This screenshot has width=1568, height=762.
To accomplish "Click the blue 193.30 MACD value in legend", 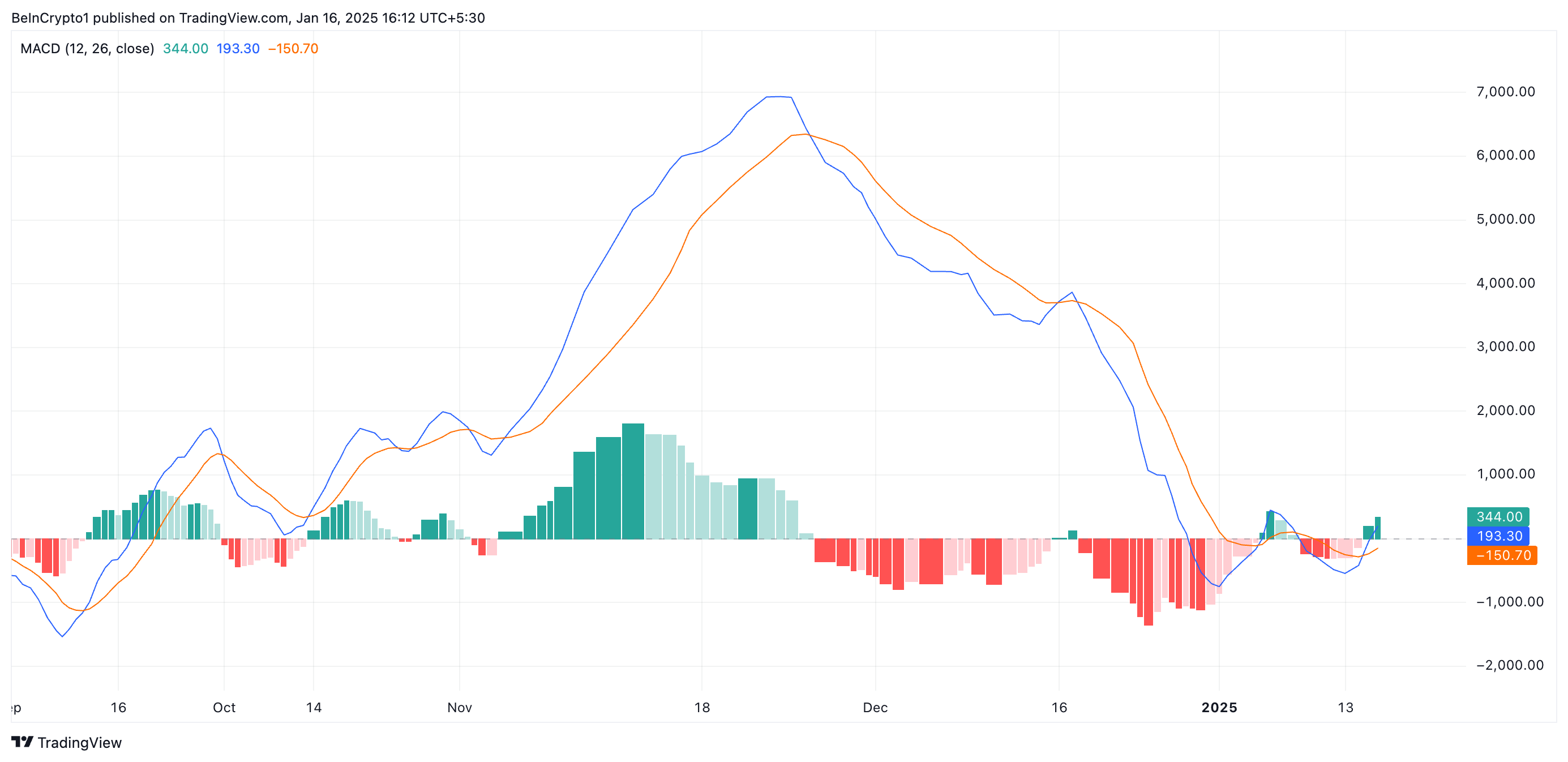I will [237, 49].
